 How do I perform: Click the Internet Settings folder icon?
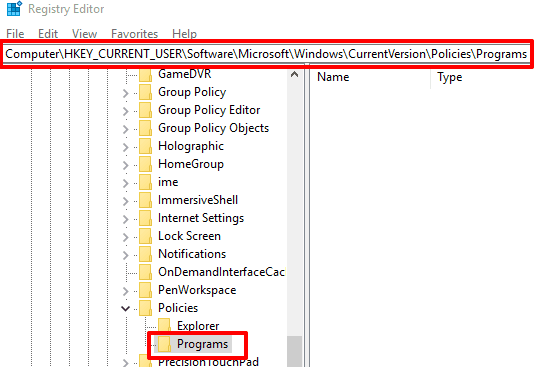tap(145, 218)
